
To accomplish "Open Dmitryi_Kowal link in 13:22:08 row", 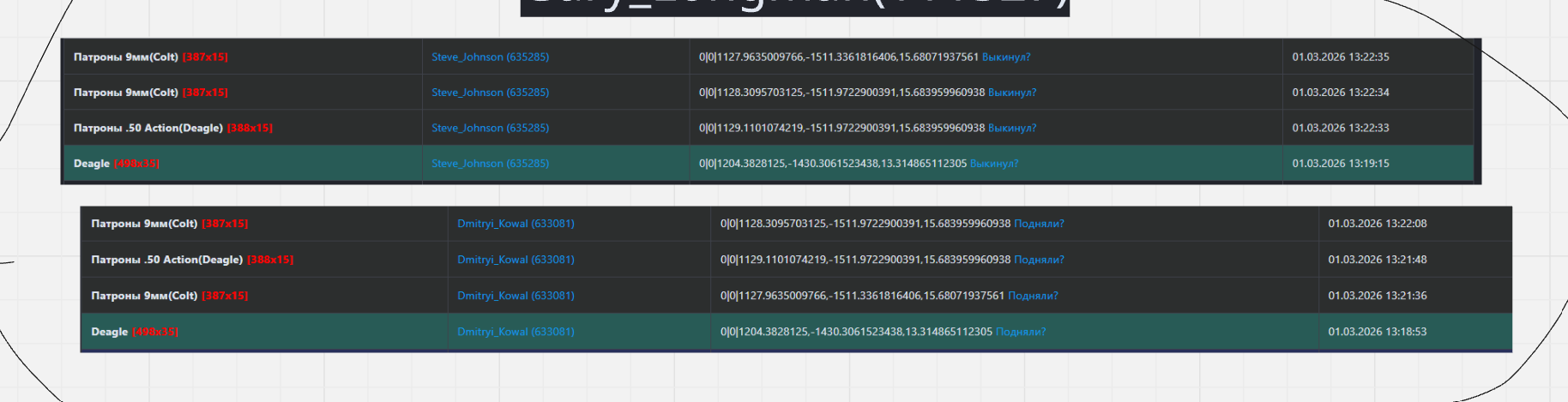I will [x=516, y=224].
